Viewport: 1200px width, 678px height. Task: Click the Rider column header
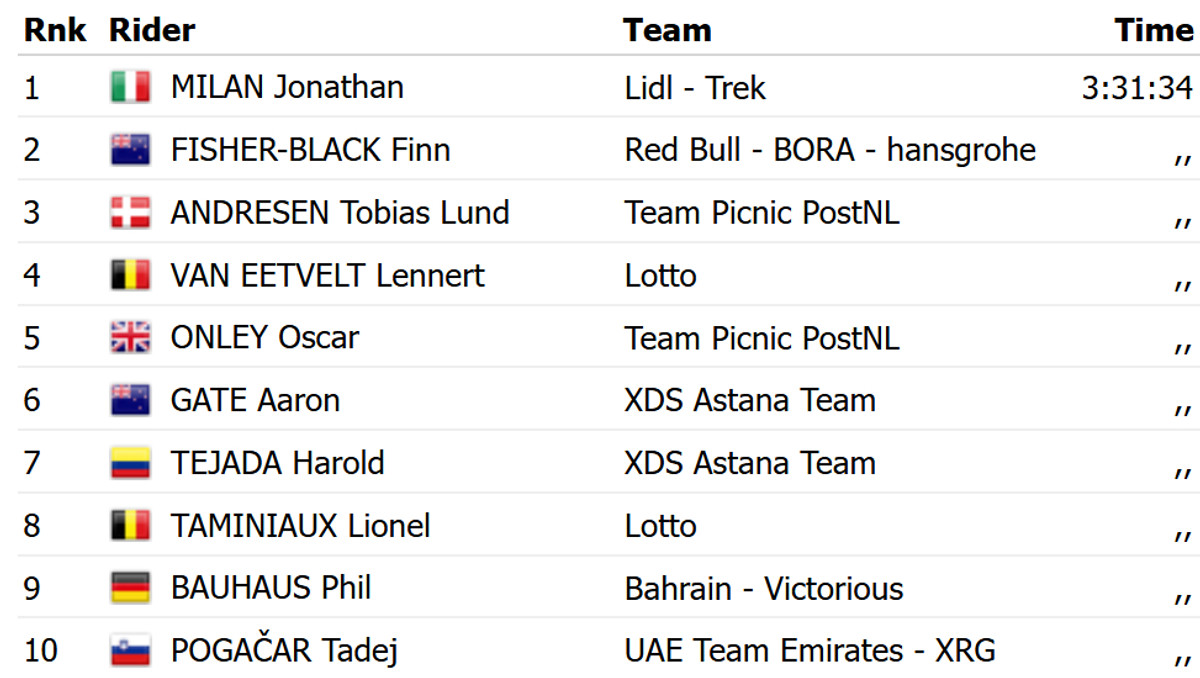click(x=152, y=30)
